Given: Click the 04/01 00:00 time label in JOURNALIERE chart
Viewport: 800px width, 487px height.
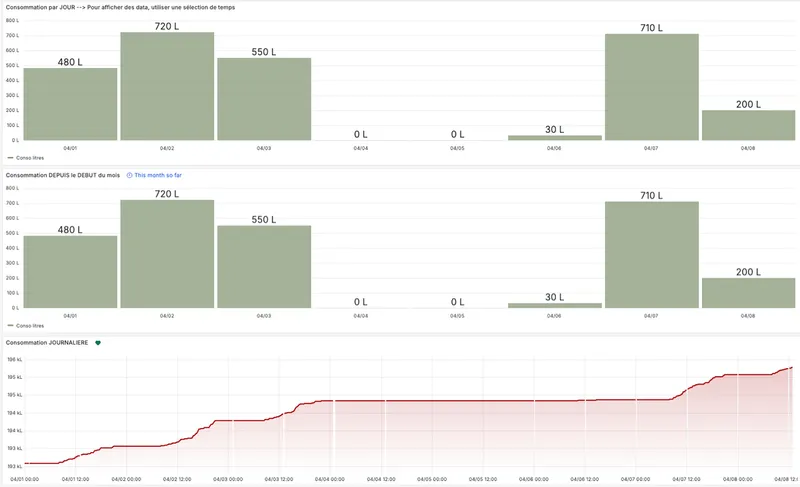Looking at the screenshot, I should point(24,479).
